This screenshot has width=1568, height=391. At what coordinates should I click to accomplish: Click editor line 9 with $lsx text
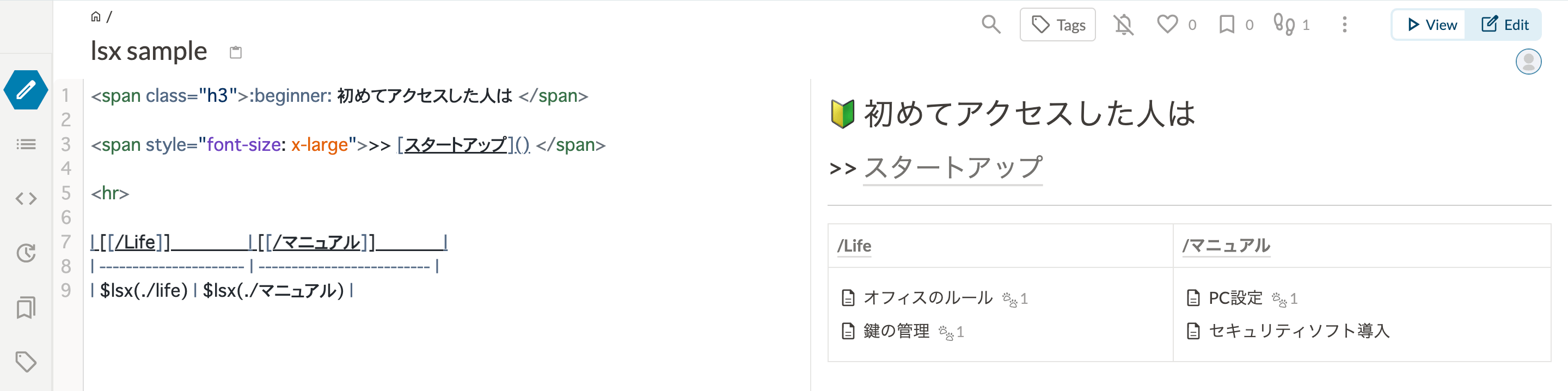222,290
